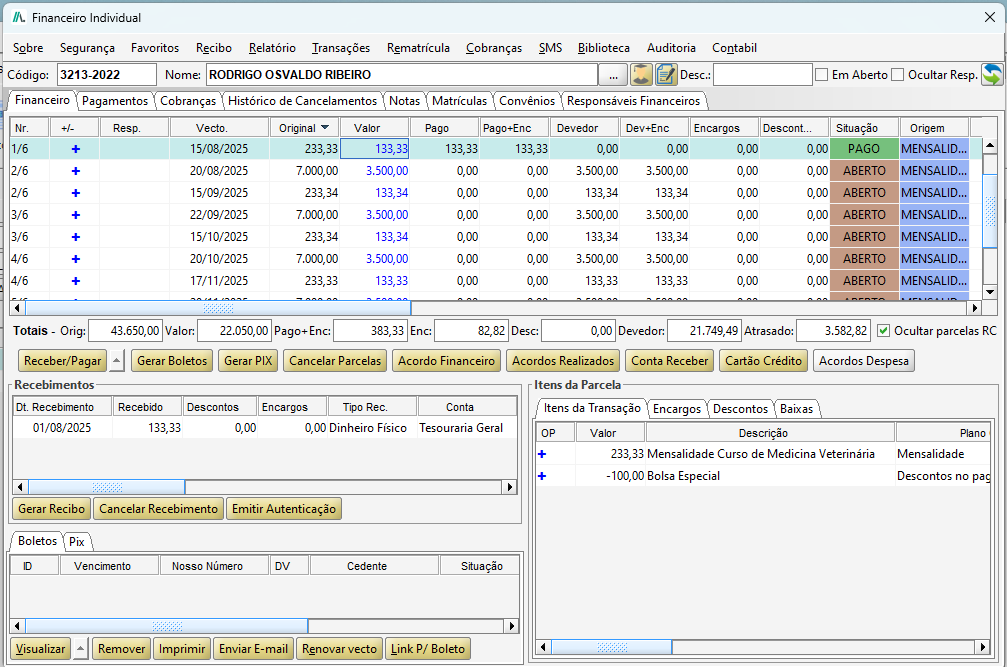This screenshot has height=667, width=1007.
Task: Select the PAGO status cell
Action: 864,149
